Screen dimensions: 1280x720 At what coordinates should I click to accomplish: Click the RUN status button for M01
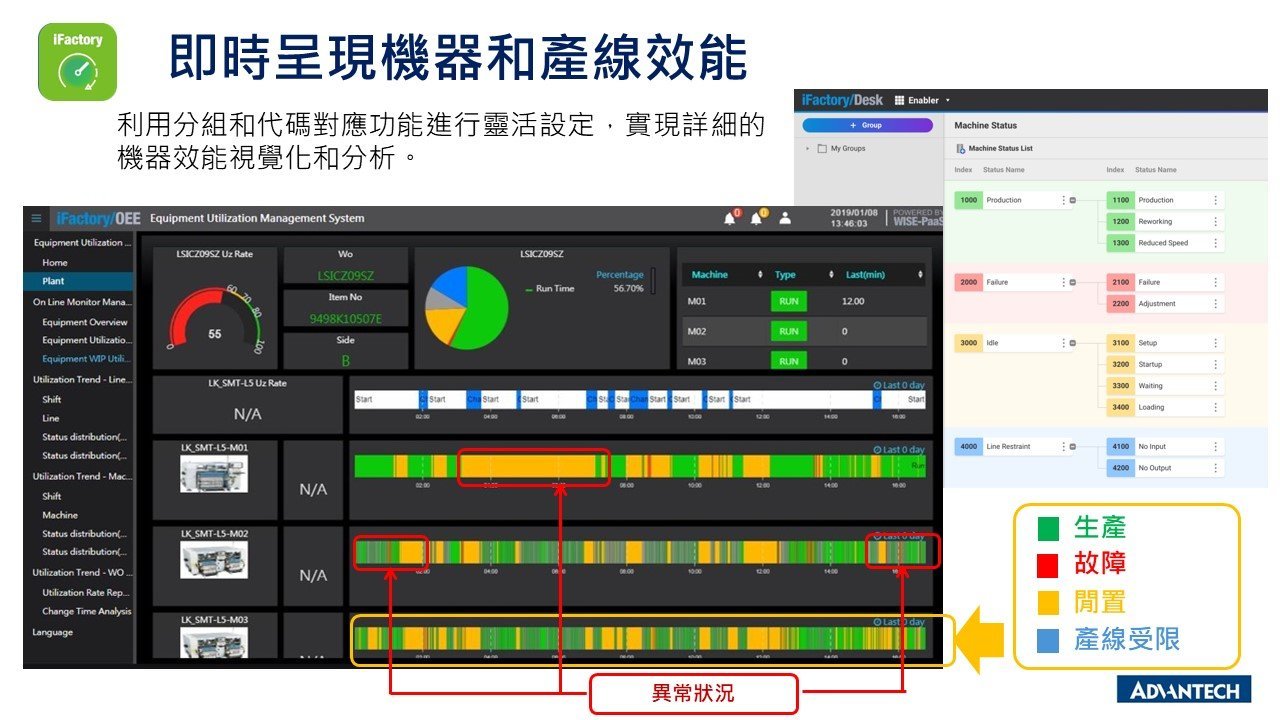(x=789, y=301)
